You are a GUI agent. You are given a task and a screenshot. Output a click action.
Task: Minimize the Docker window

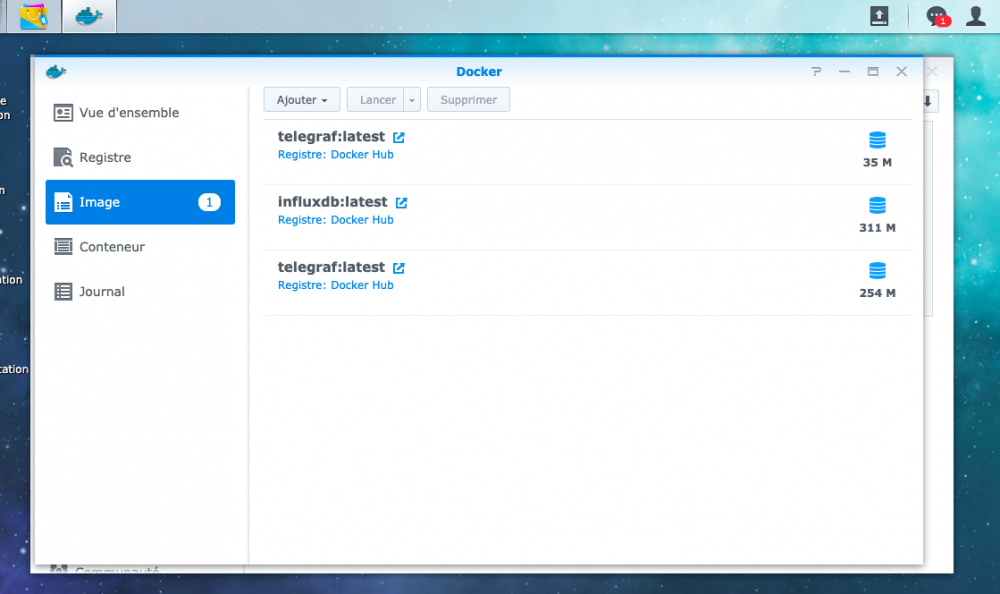pyautogui.click(x=844, y=71)
